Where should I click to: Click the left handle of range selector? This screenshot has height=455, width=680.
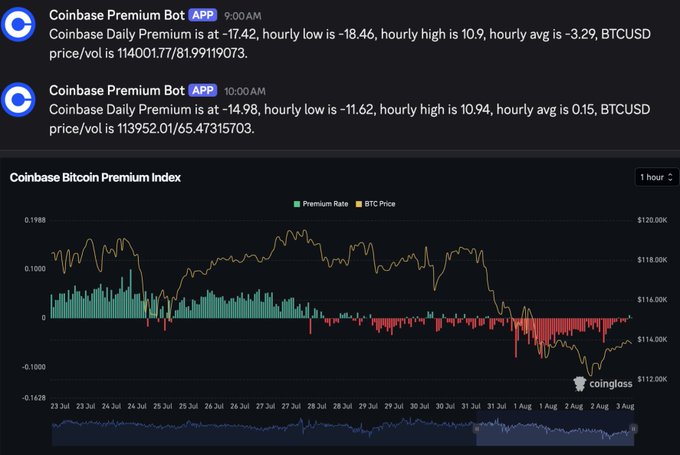point(476,429)
